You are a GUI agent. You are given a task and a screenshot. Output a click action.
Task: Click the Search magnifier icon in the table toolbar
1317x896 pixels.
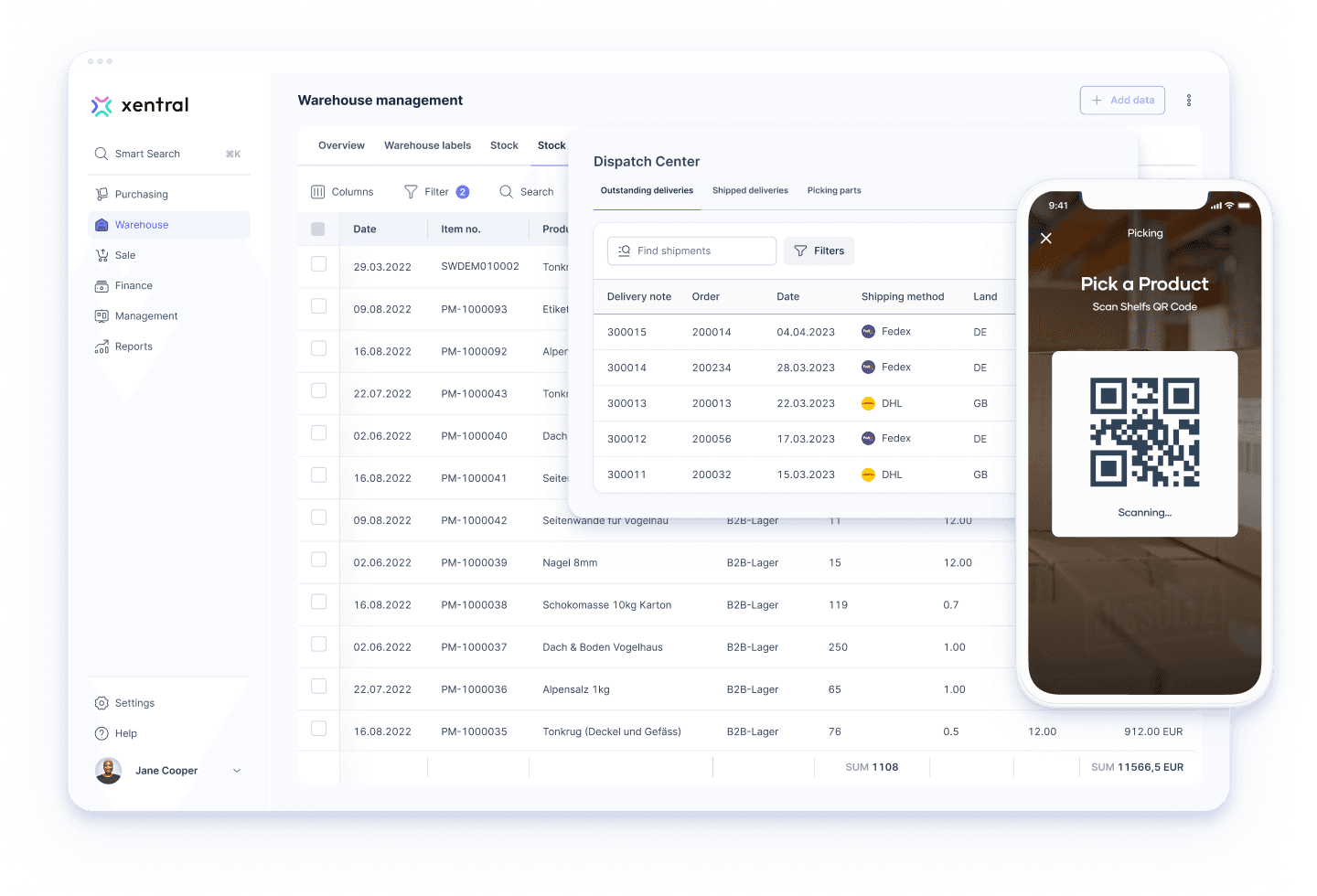506,192
